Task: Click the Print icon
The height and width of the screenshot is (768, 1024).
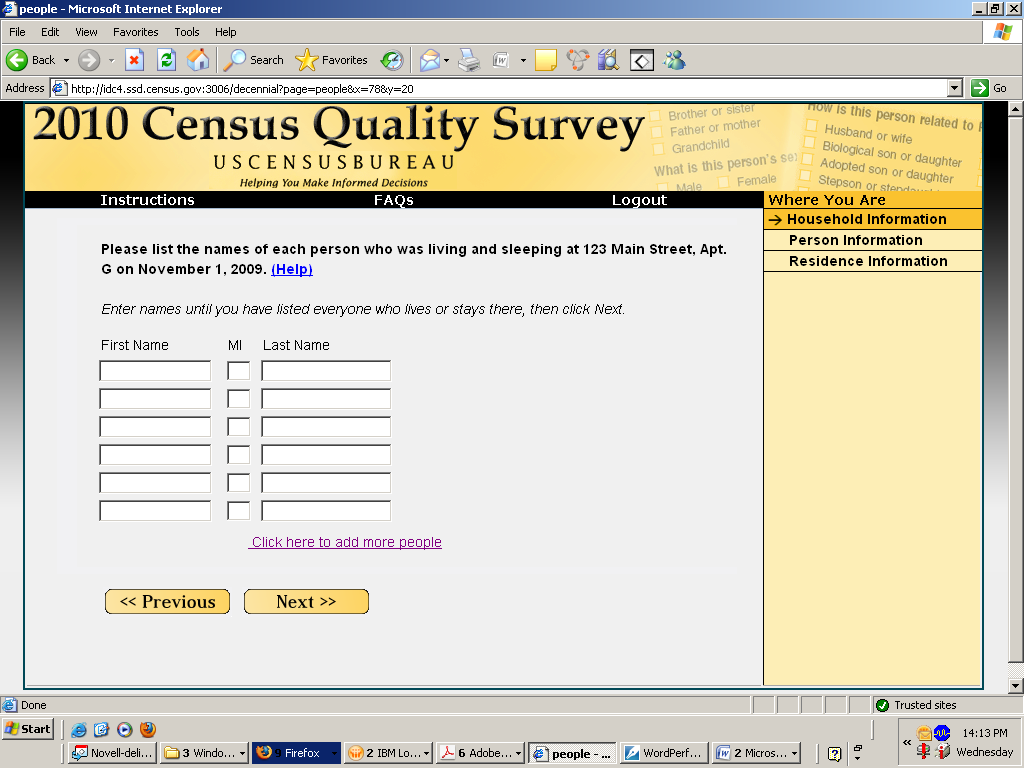Action: 469,60
